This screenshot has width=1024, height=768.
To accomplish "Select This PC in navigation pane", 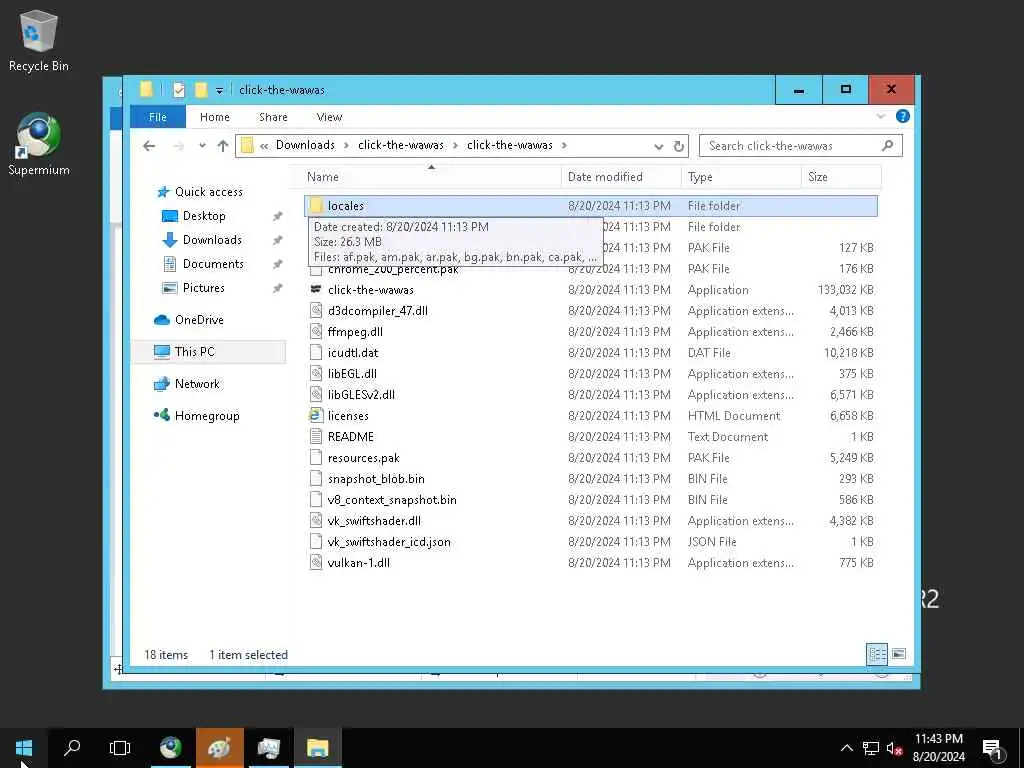I will (194, 351).
